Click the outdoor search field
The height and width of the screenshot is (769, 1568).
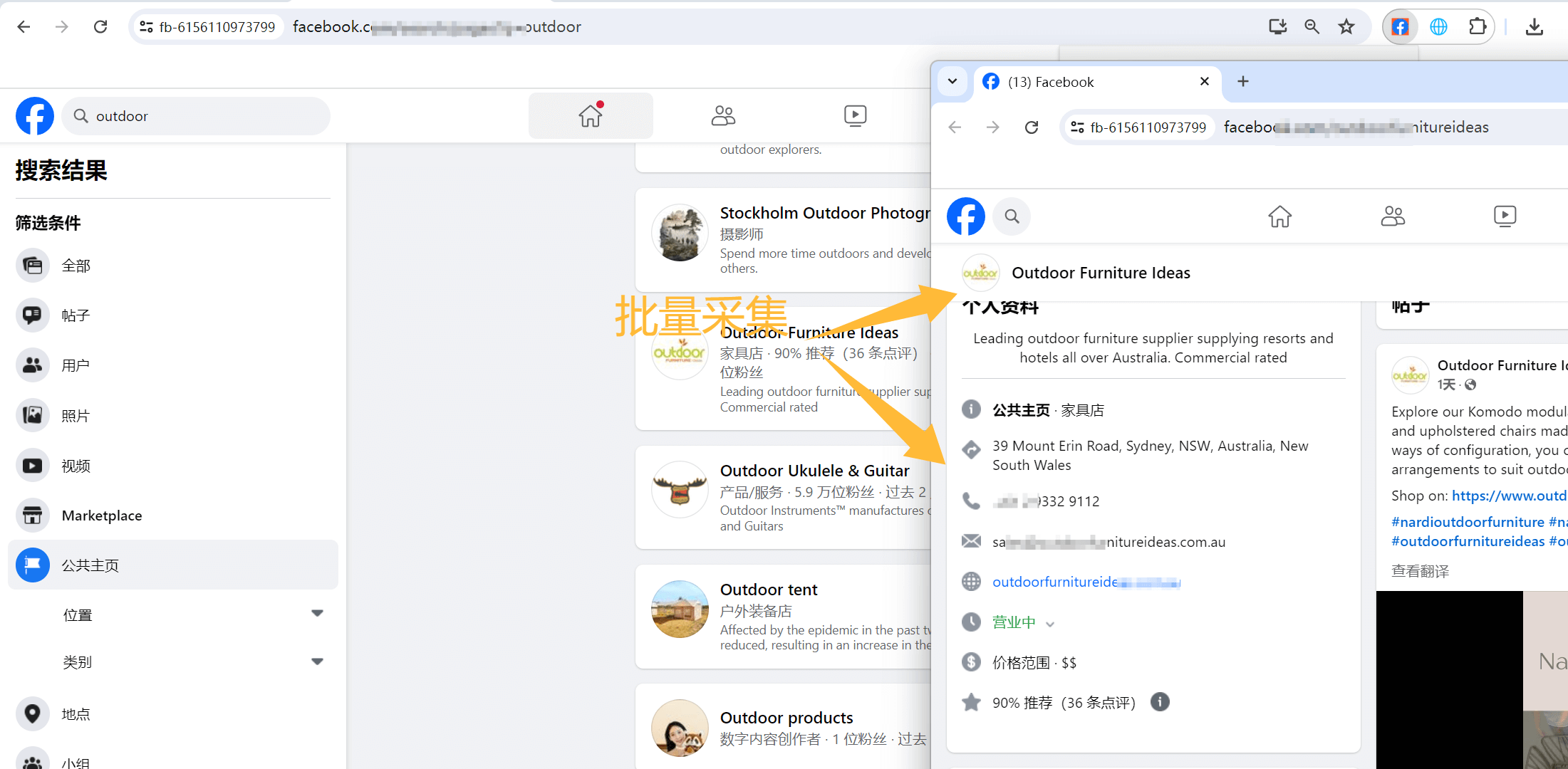click(x=196, y=116)
